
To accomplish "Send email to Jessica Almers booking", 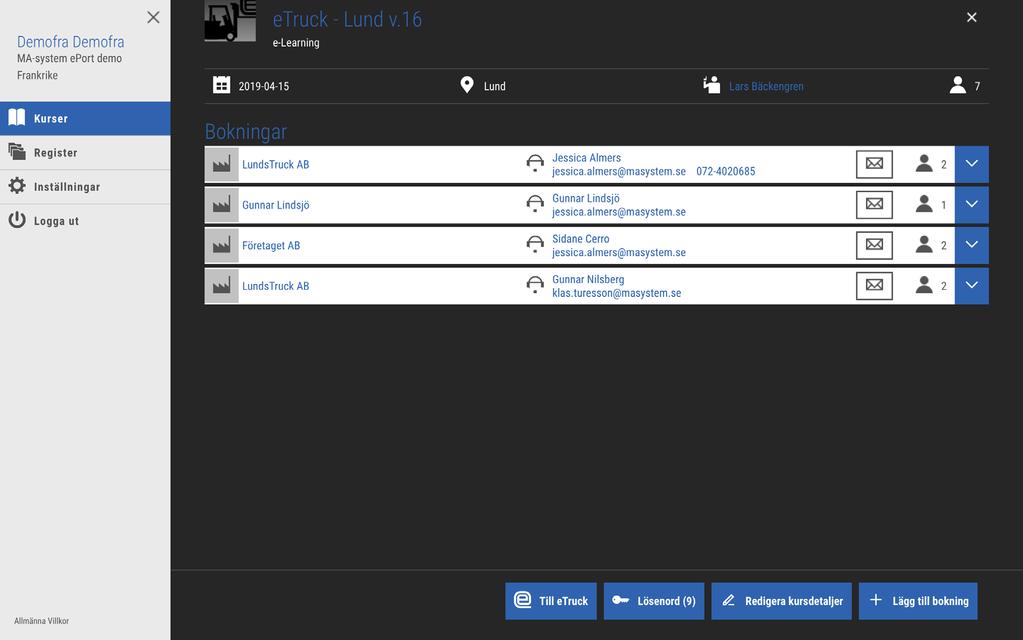I will (874, 164).
